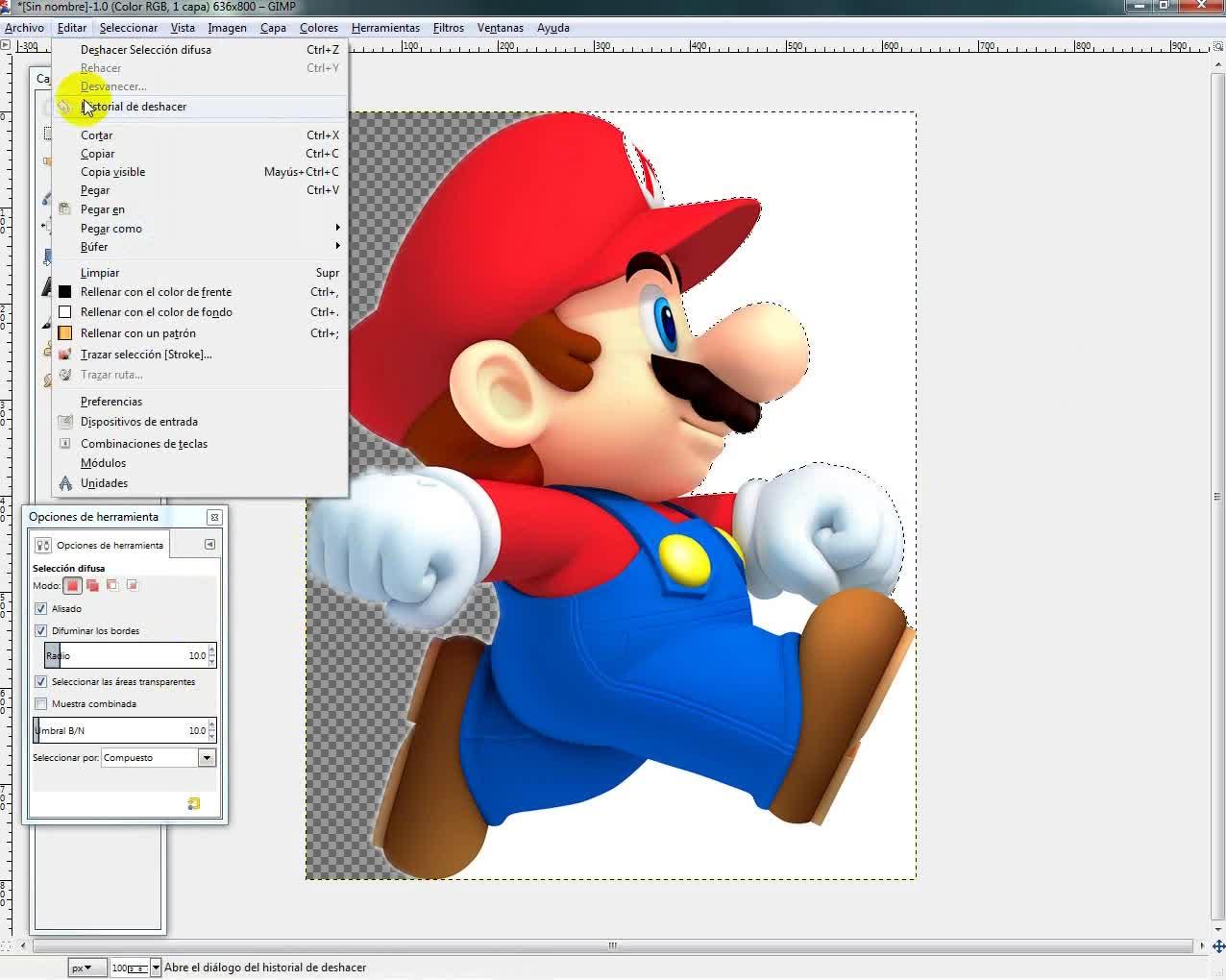This screenshot has height=980, width=1226.
Task: Uncheck Difuminar los bordes
Action: coord(41,631)
